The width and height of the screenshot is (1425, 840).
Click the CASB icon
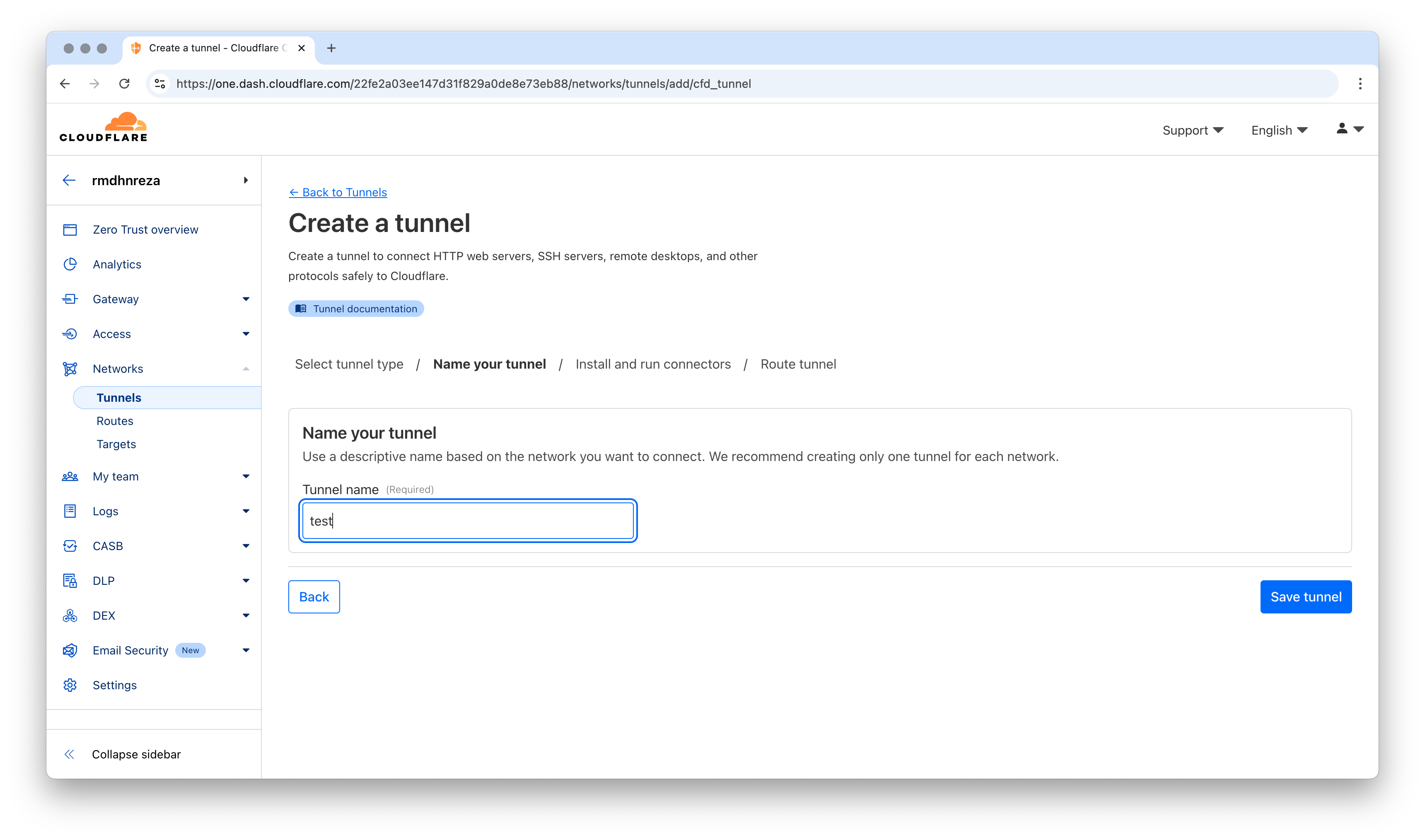tap(70, 546)
